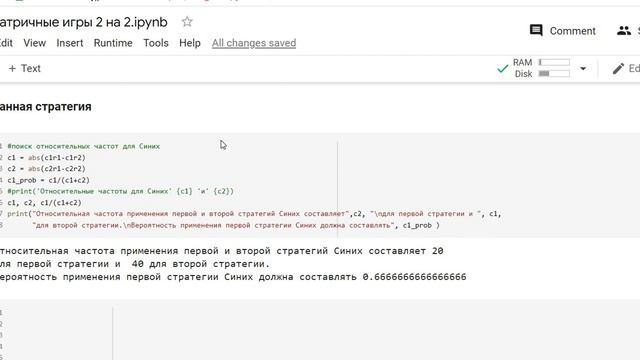640x360 pixels.
Task: Click the code line c2 = abs(c2r1-c2r2)
Action: pos(46,169)
